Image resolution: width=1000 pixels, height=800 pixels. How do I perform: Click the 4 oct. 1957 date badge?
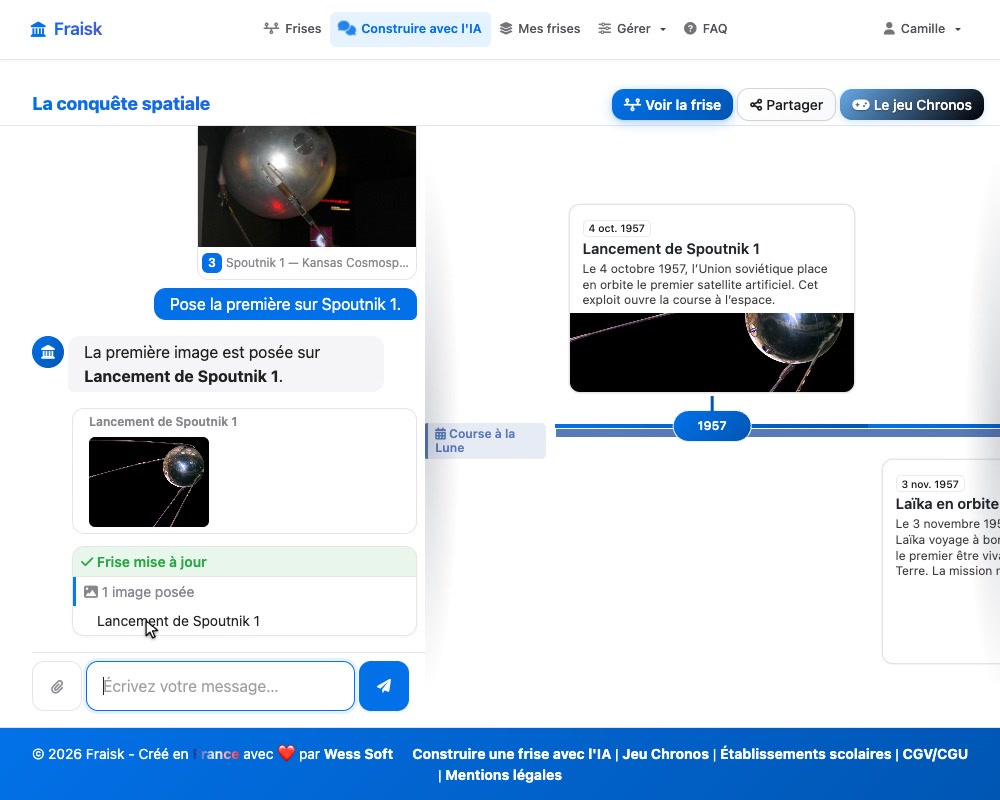coord(616,228)
